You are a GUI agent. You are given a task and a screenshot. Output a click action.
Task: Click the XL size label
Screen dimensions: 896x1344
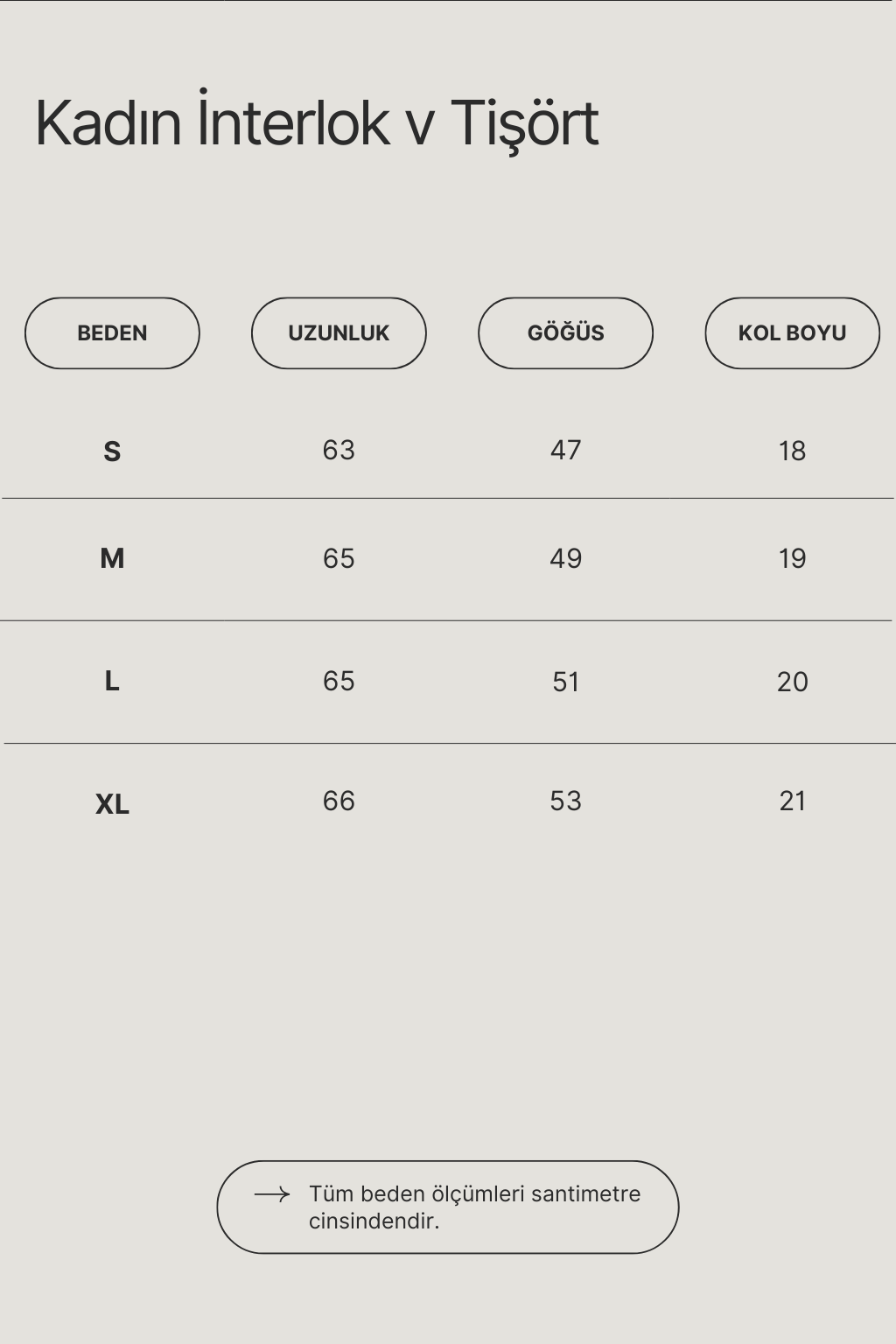[x=112, y=804]
